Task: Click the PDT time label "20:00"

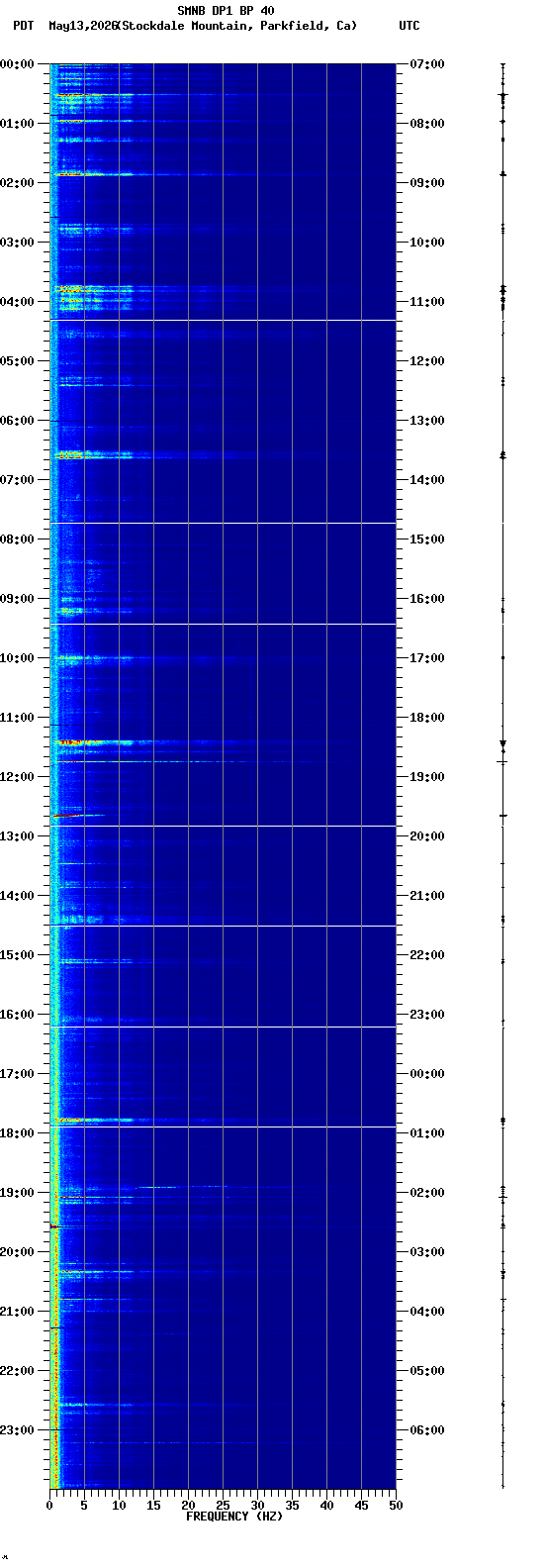Action: coord(17,1252)
